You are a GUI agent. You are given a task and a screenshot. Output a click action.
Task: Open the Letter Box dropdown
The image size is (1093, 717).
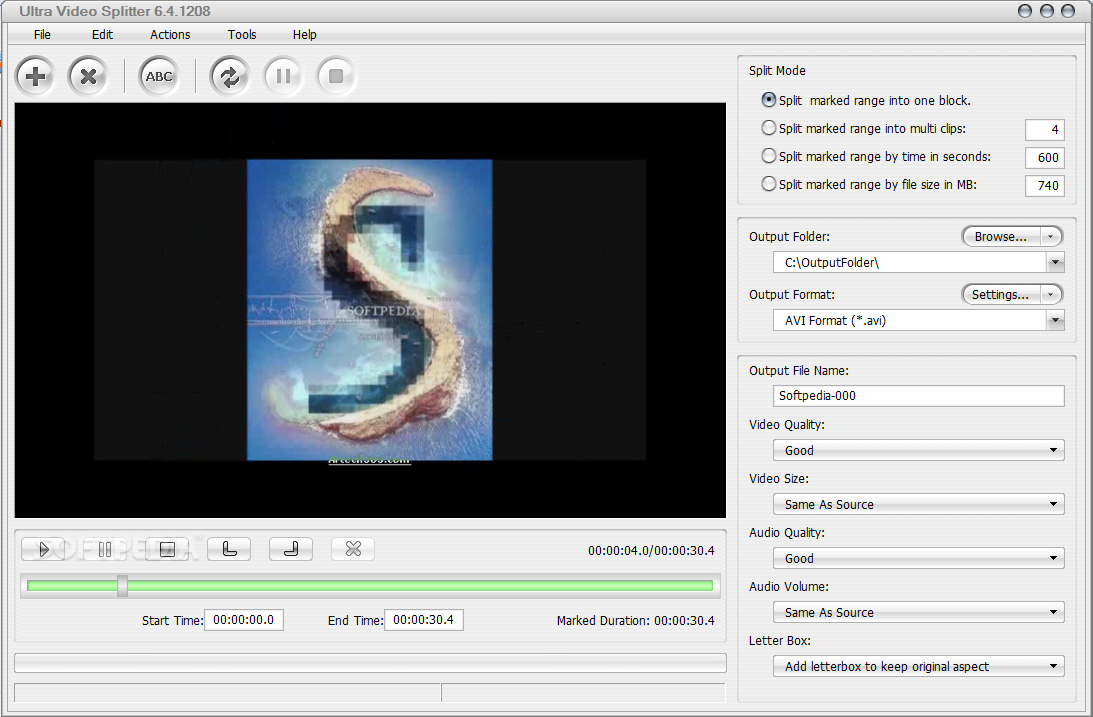click(919, 666)
